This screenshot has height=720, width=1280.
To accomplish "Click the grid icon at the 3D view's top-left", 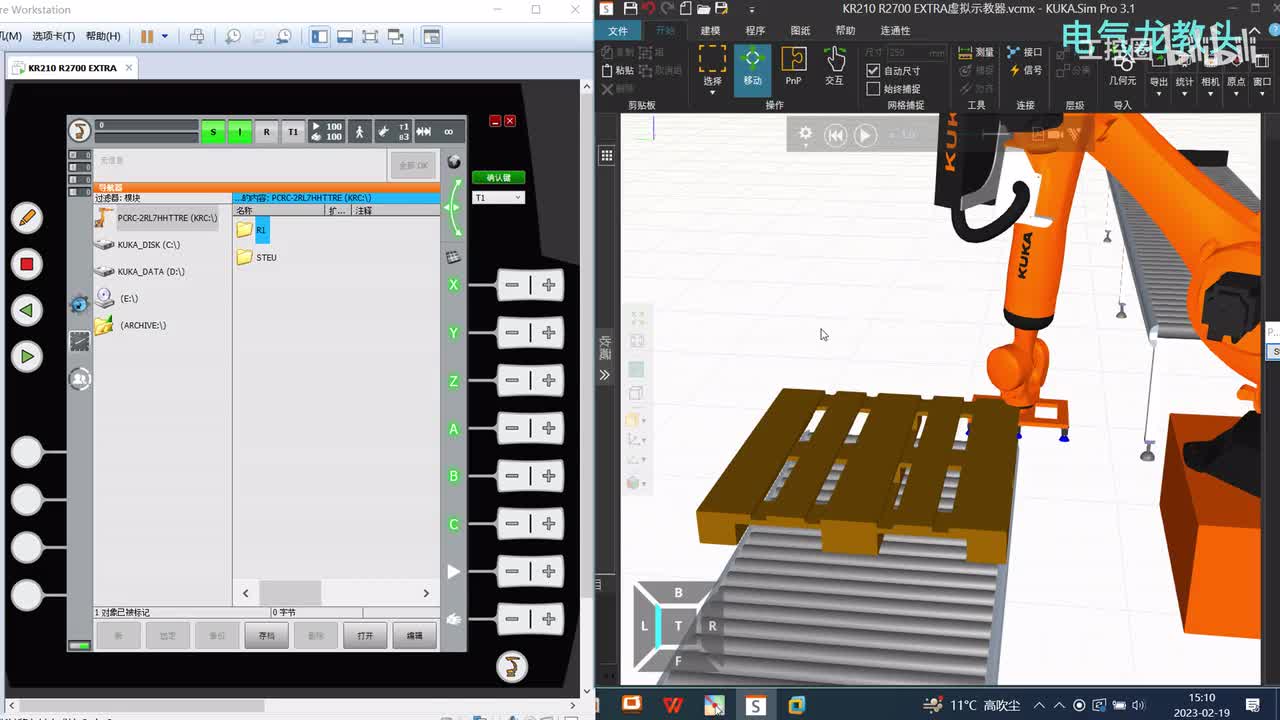I will [607, 156].
